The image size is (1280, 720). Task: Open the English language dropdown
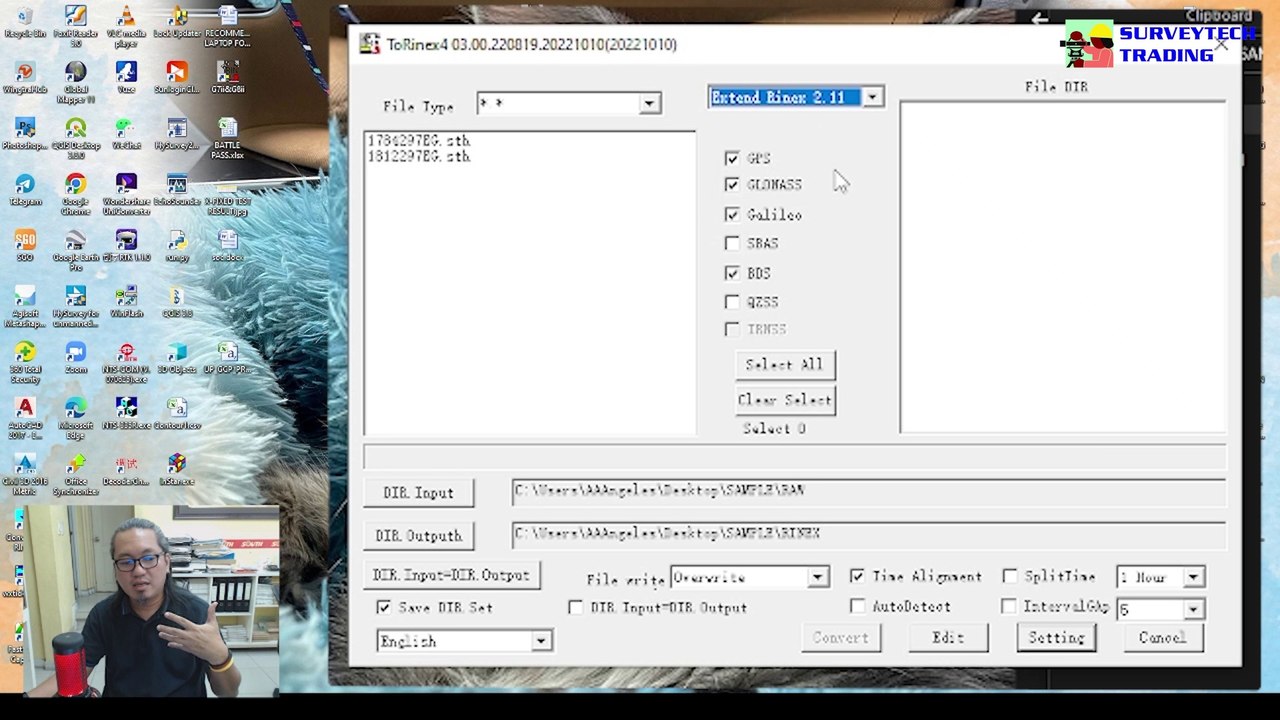[x=540, y=641]
